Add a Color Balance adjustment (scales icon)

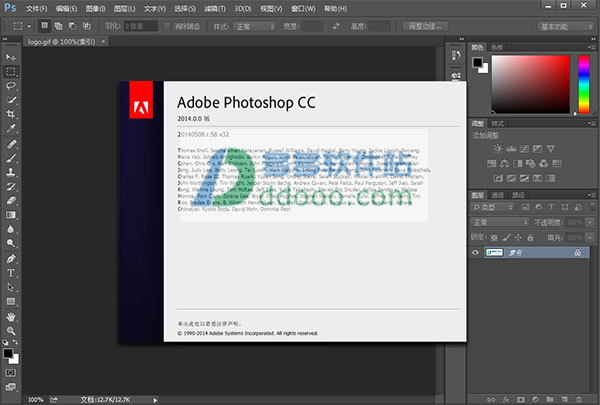(x=505, y=164)
